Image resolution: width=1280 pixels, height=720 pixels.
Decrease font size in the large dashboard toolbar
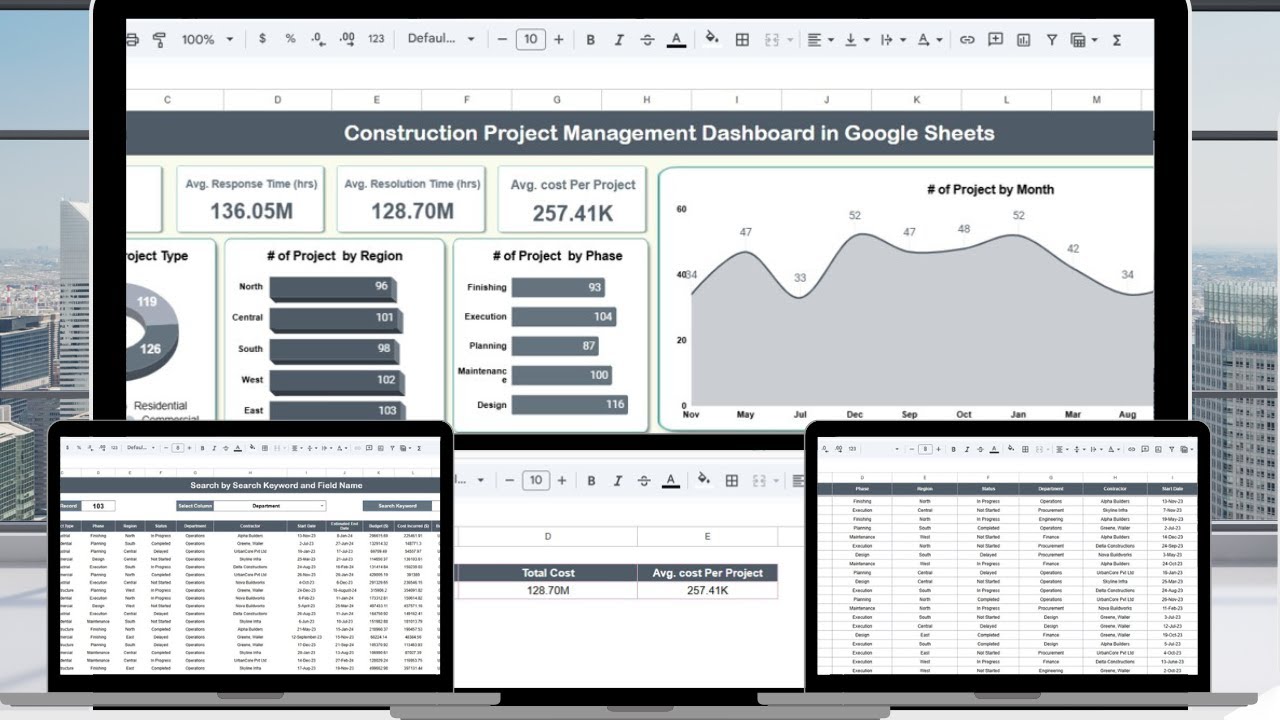502,39
